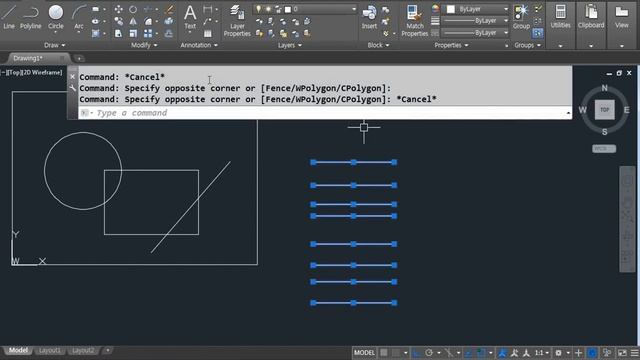This screenshot has width=640, height=360.
Task: Click the Trim tool icon
Action: (148, 9)
